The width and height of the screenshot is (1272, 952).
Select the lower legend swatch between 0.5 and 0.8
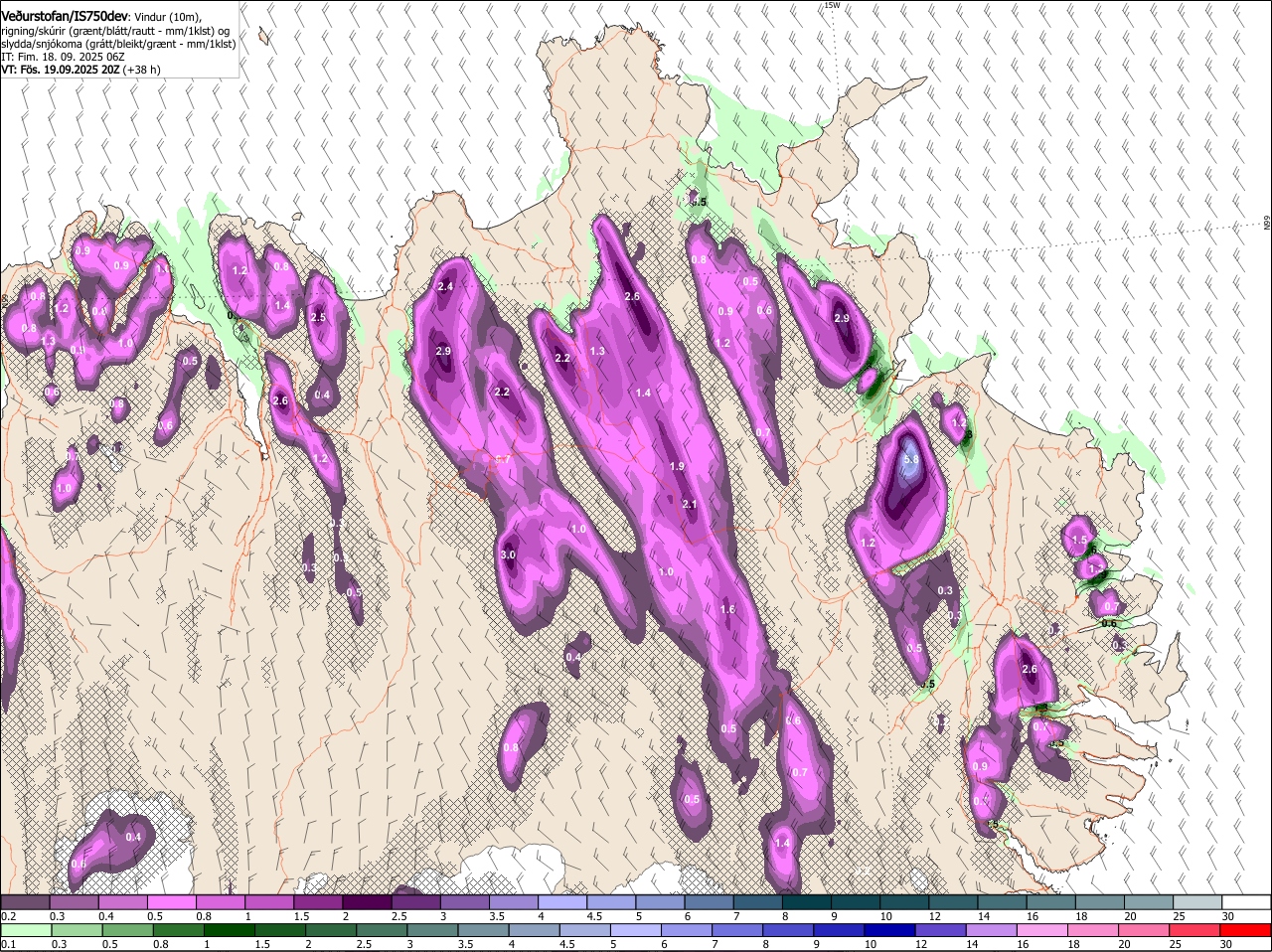pyautogui.click(x=127, y=930)
